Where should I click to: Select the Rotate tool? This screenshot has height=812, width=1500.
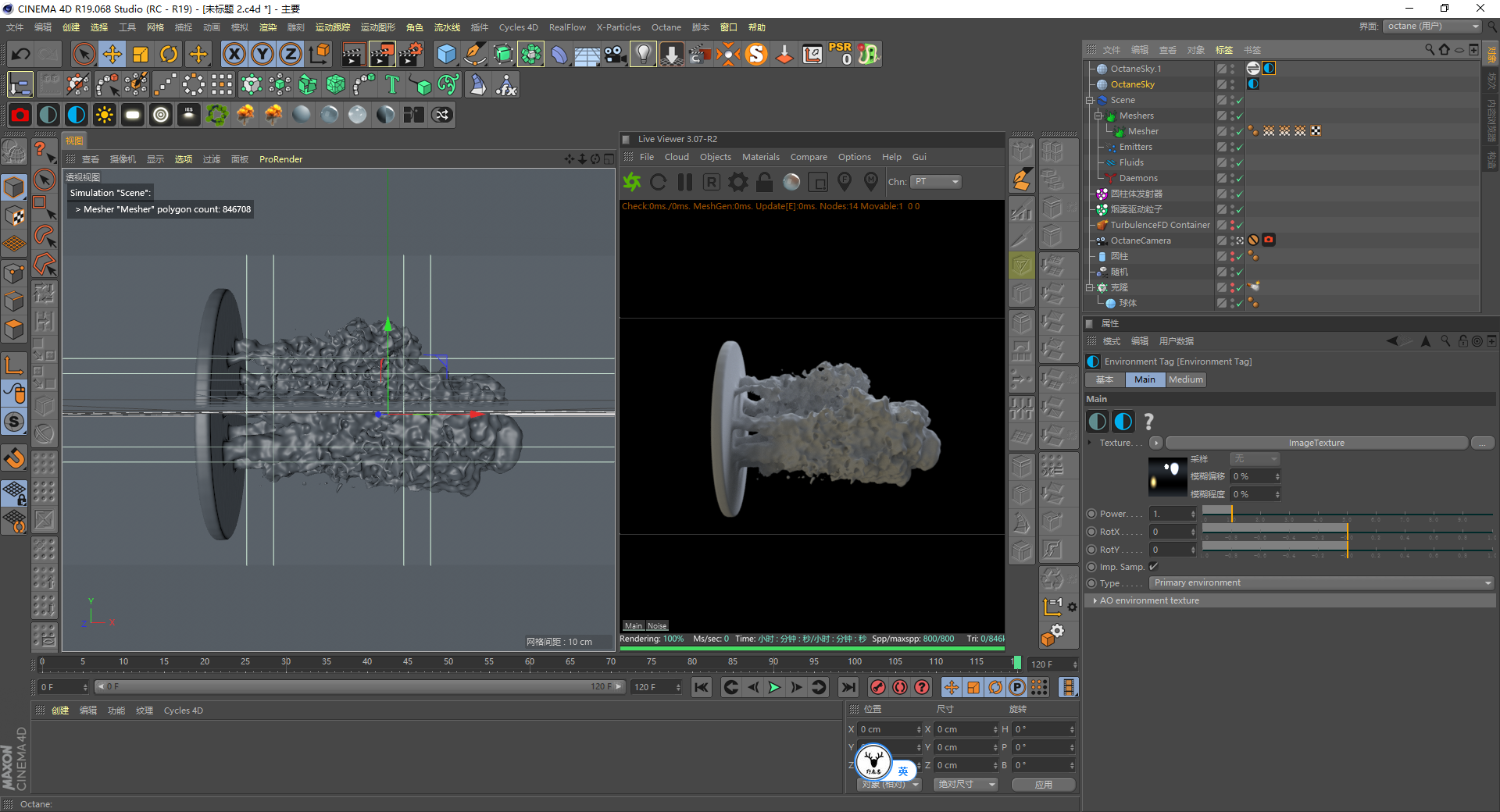point(169,54)
